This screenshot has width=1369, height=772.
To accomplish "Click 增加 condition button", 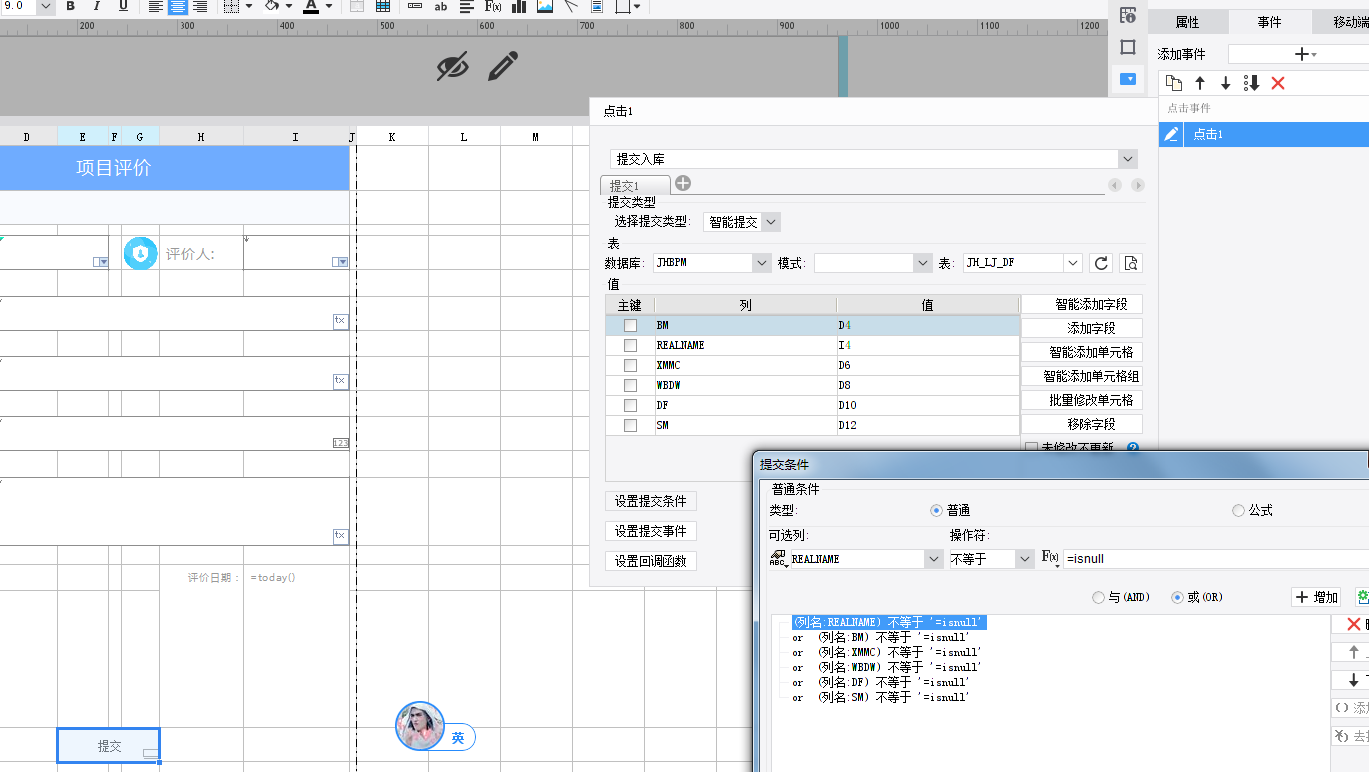I will (1316, 597).
